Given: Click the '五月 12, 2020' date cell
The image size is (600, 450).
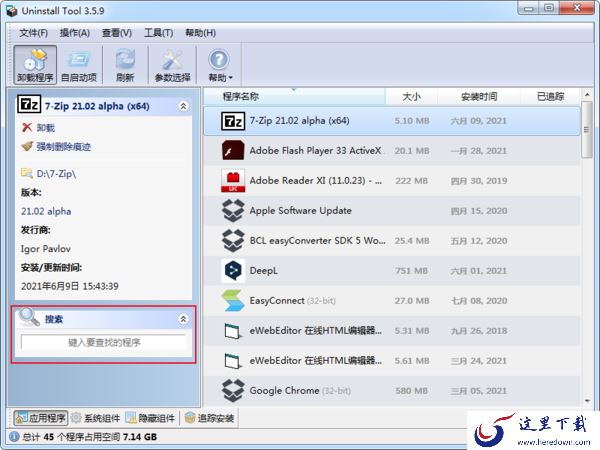Looking at the screenshot, I should 479,241.
